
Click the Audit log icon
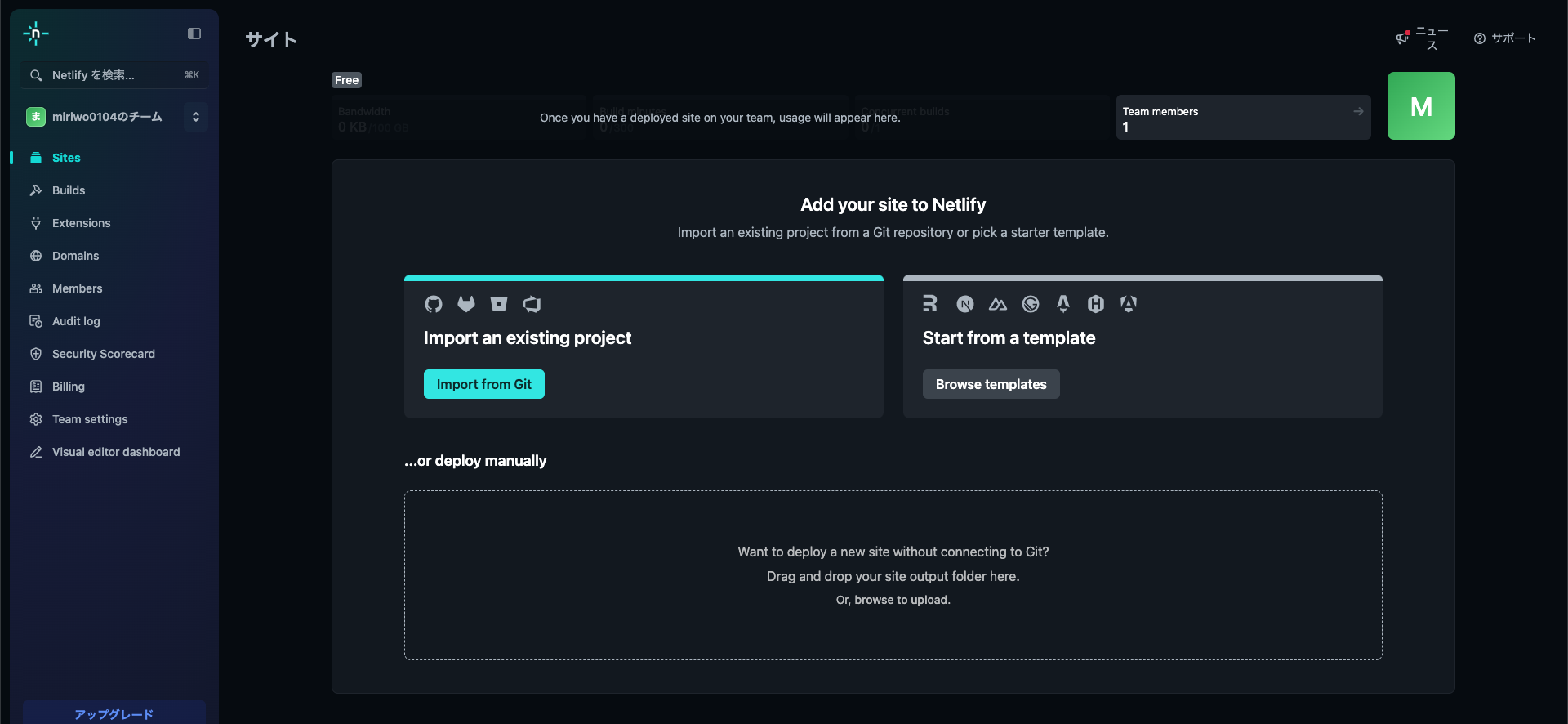coord(36,321)
